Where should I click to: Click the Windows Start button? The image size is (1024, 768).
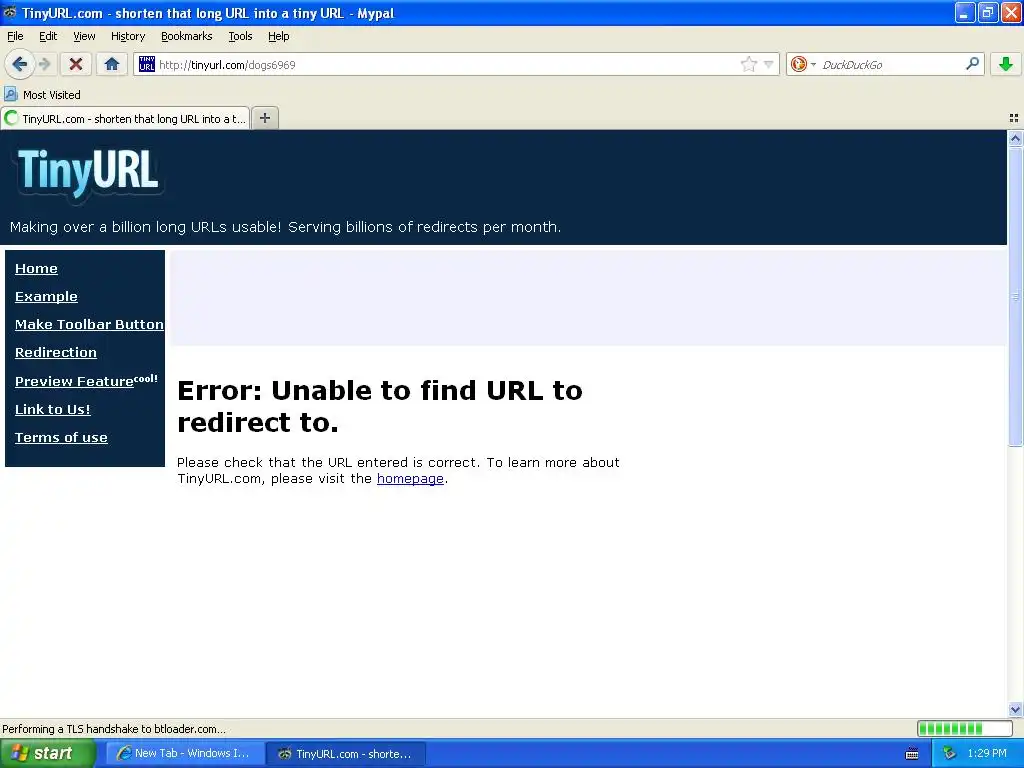point(48,754)
